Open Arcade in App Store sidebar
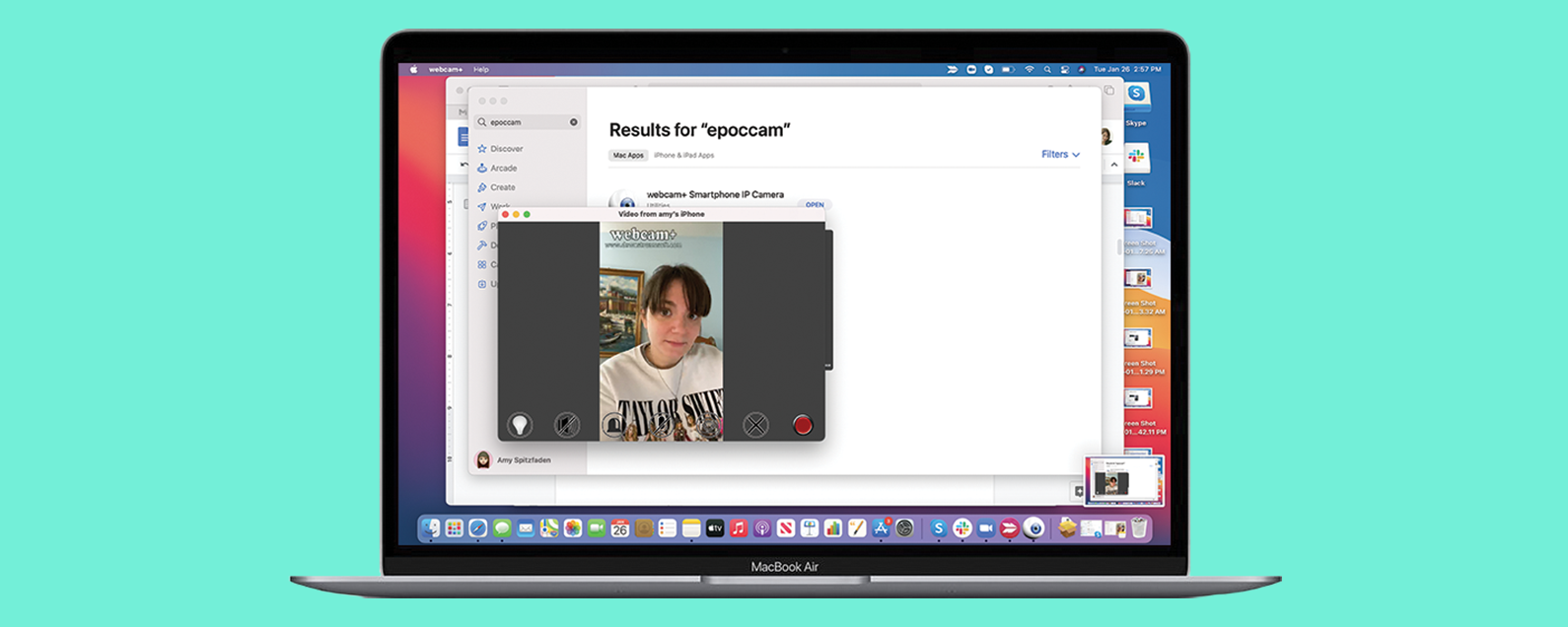Screen dimensions: 1568x627 pos(498,168)
